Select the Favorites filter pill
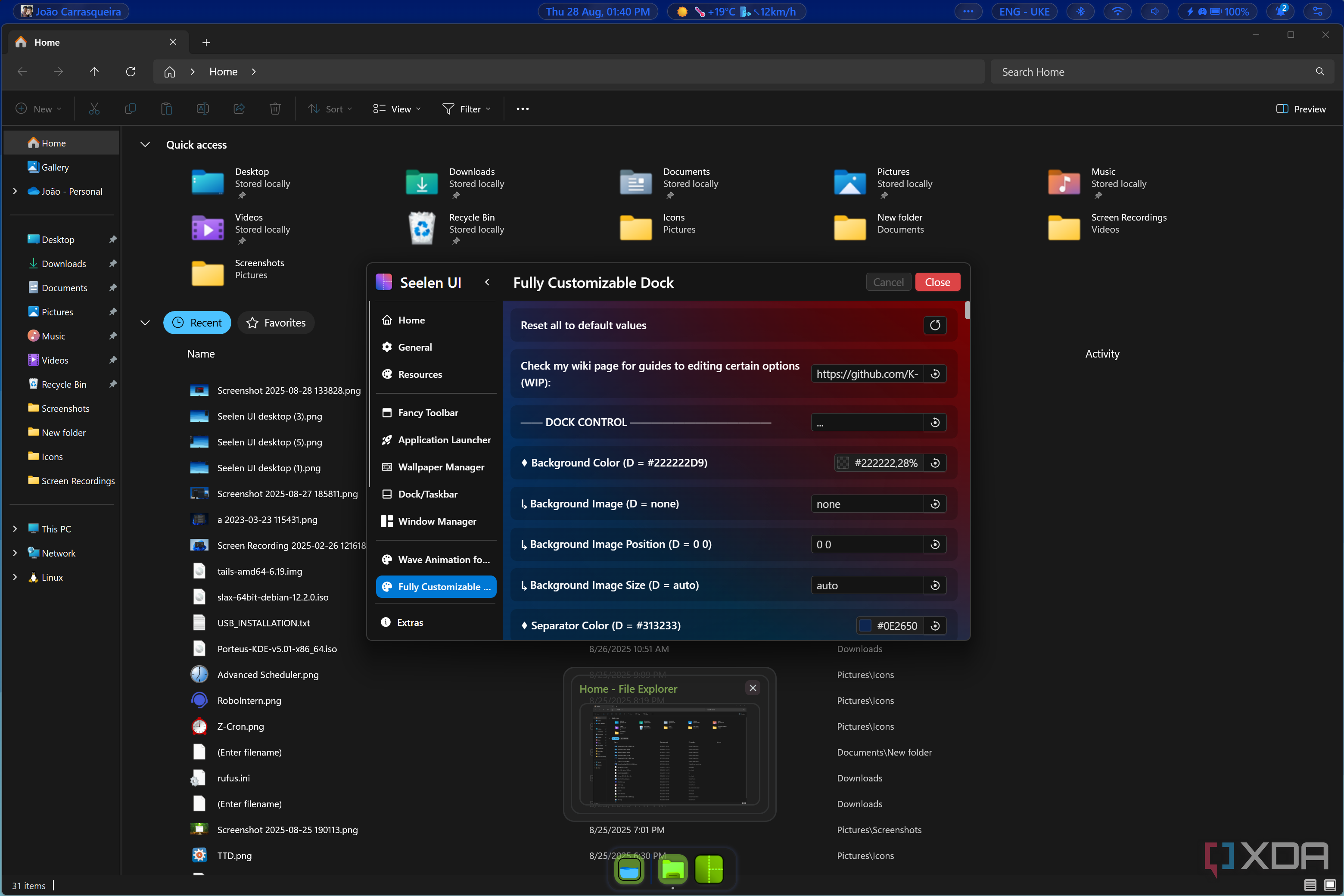This screenshot has width=1344, height=896. pos(276,323)
